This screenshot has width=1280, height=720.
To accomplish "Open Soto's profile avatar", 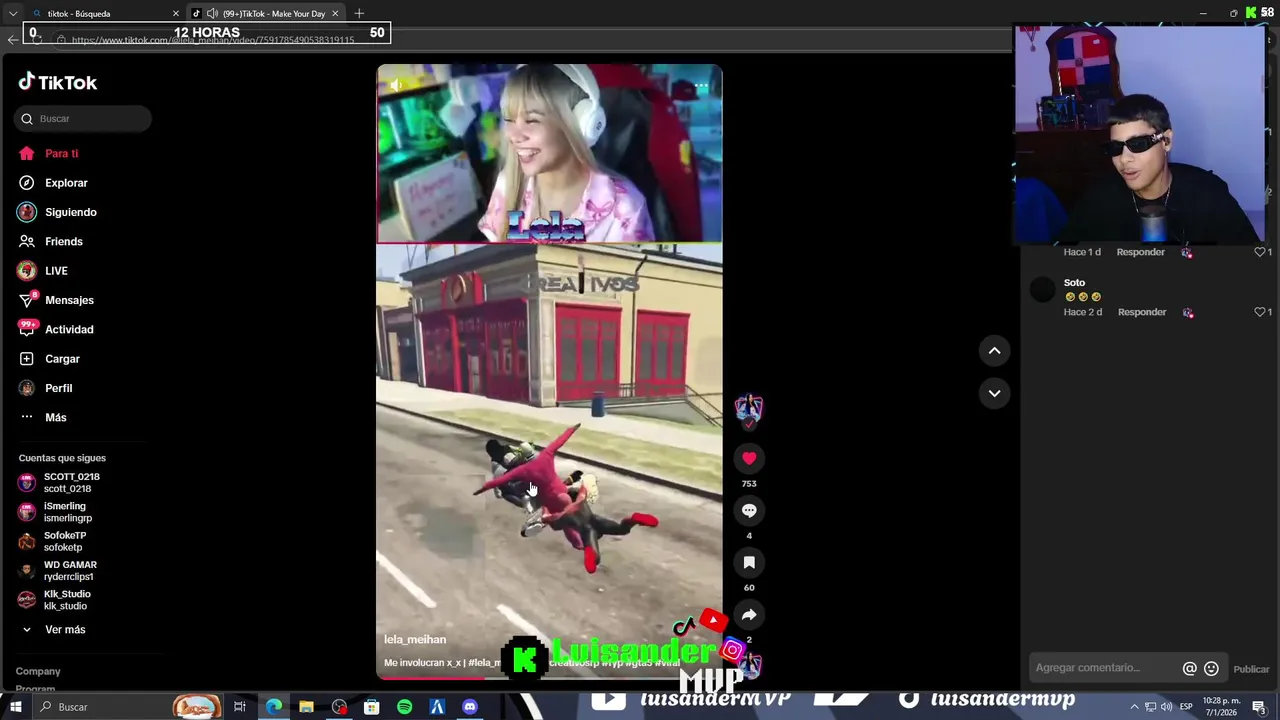I will [x=1043, y=290].
